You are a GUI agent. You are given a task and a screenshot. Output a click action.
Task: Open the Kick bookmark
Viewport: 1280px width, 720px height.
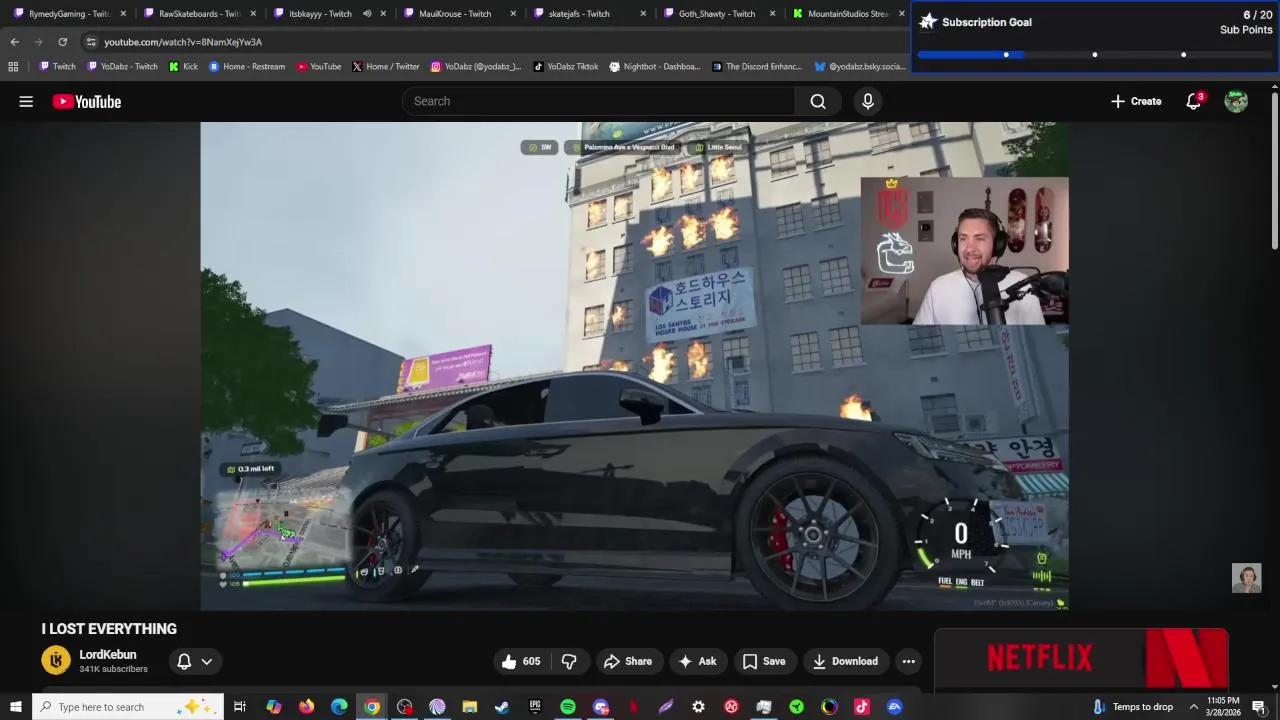click(x=183, y=67)
